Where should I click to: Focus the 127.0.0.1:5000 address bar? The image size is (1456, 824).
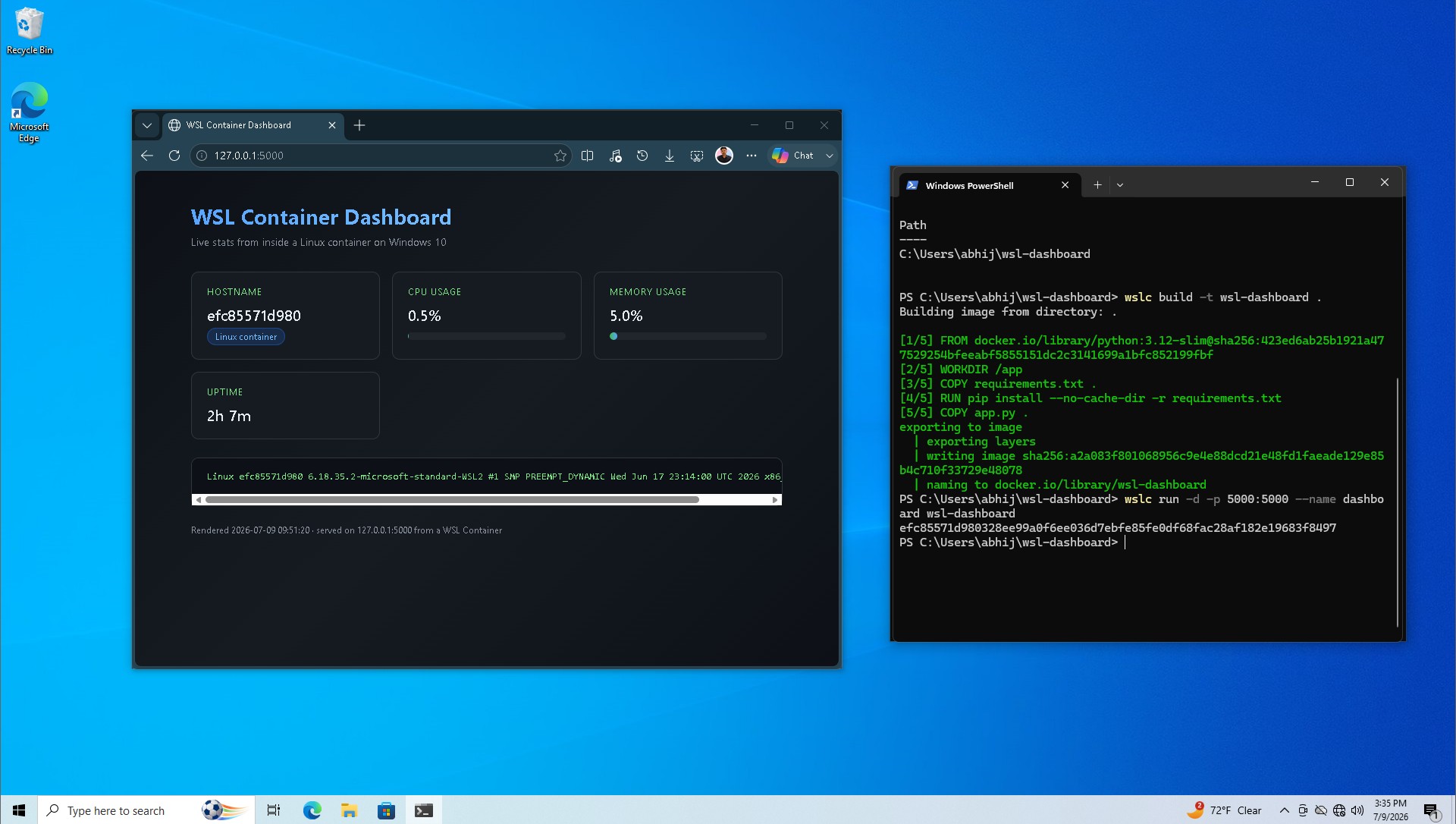tap(379, 156)
